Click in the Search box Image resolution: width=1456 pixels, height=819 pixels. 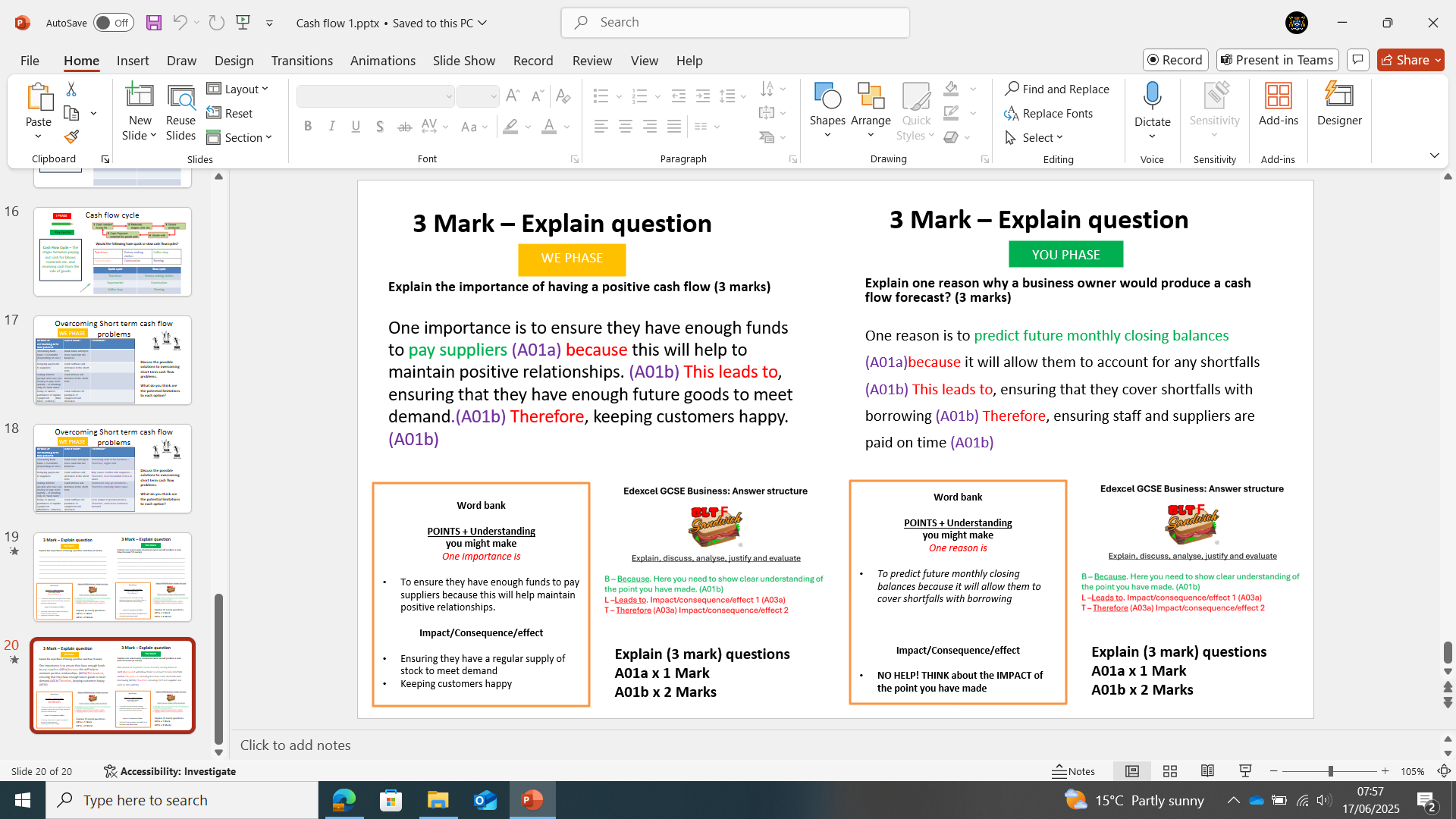736,23
